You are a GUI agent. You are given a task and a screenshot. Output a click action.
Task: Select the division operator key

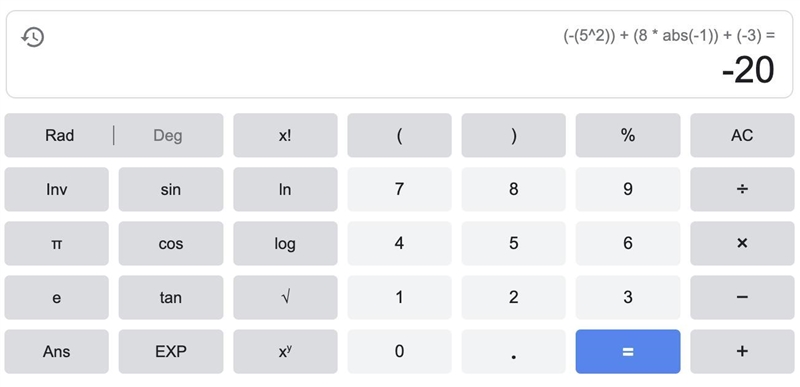(742, 189)
